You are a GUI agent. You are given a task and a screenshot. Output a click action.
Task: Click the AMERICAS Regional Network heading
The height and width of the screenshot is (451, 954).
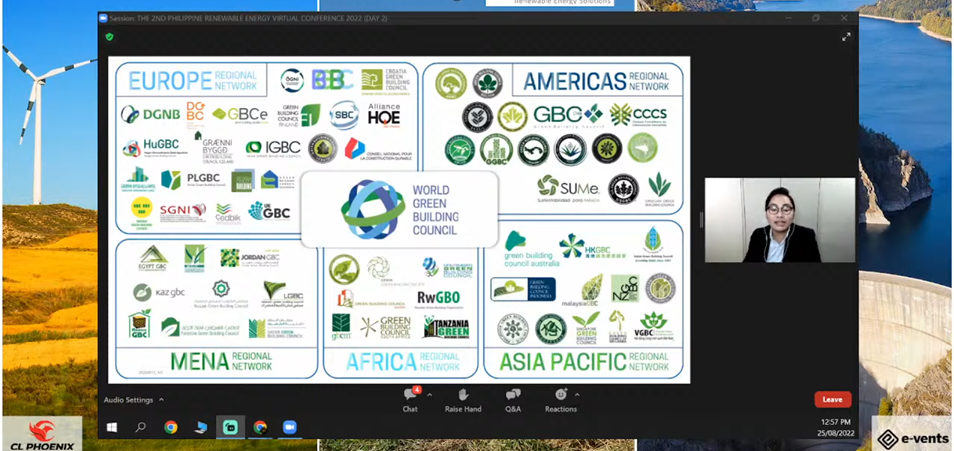[x=596, y=81]
